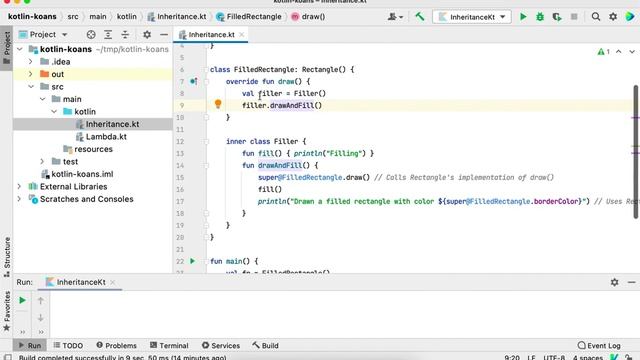The image size is (640, 360).
Task: Close the Inheritance.kt editor tab
Action: 242,35
